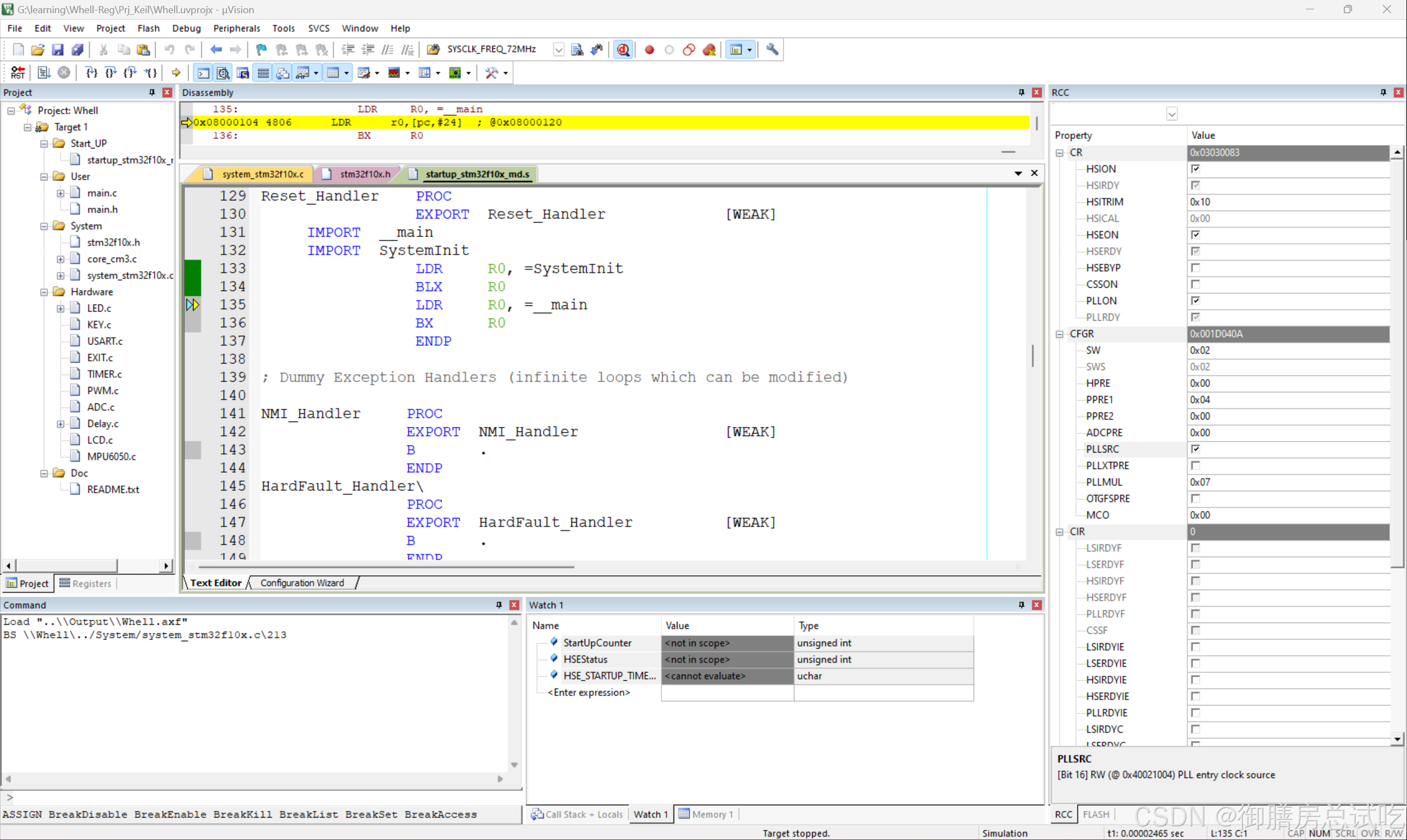Open the Debug menu

186,29
